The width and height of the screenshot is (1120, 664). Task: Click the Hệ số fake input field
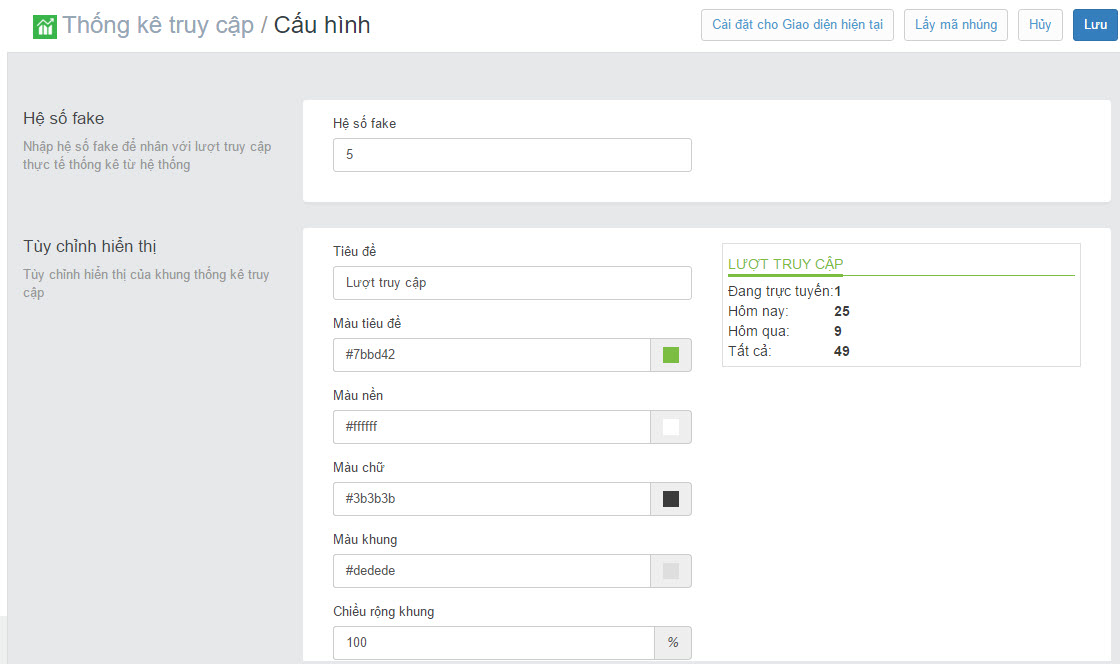pos(512,155)
